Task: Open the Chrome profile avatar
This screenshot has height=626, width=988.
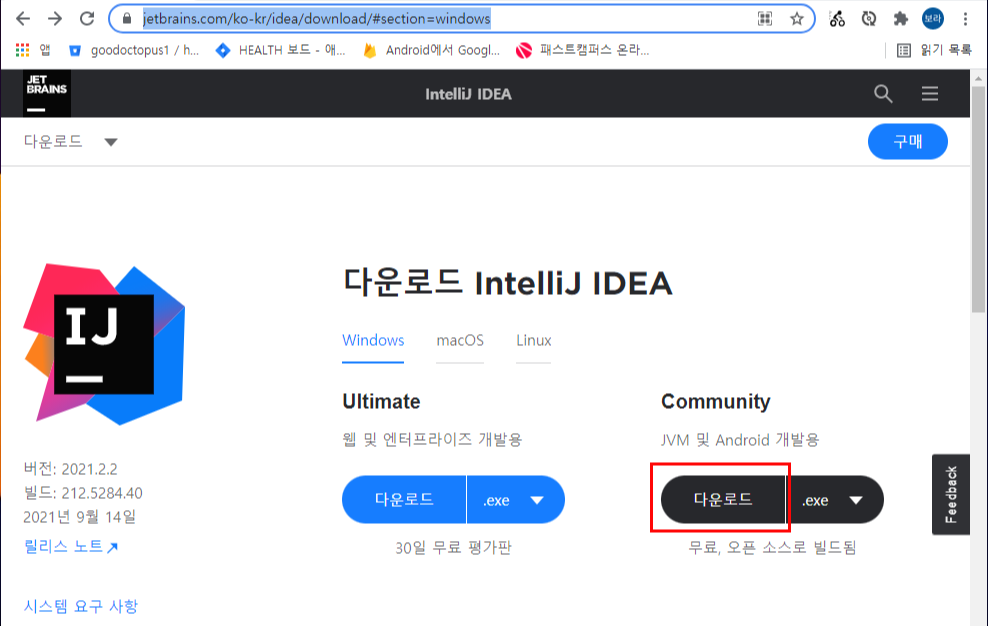Action: (933, 19)
